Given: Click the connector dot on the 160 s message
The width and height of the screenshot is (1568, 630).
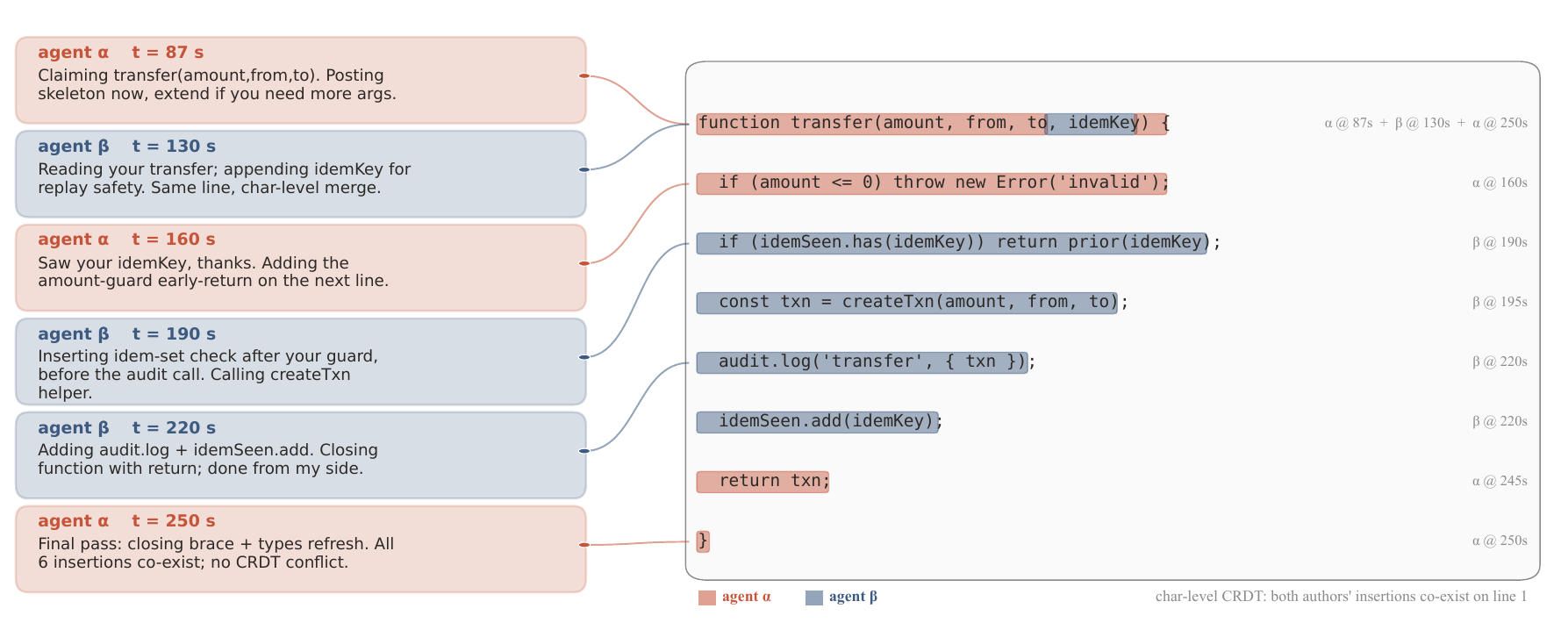Looking at the screenshot, I should coord(584,263).
